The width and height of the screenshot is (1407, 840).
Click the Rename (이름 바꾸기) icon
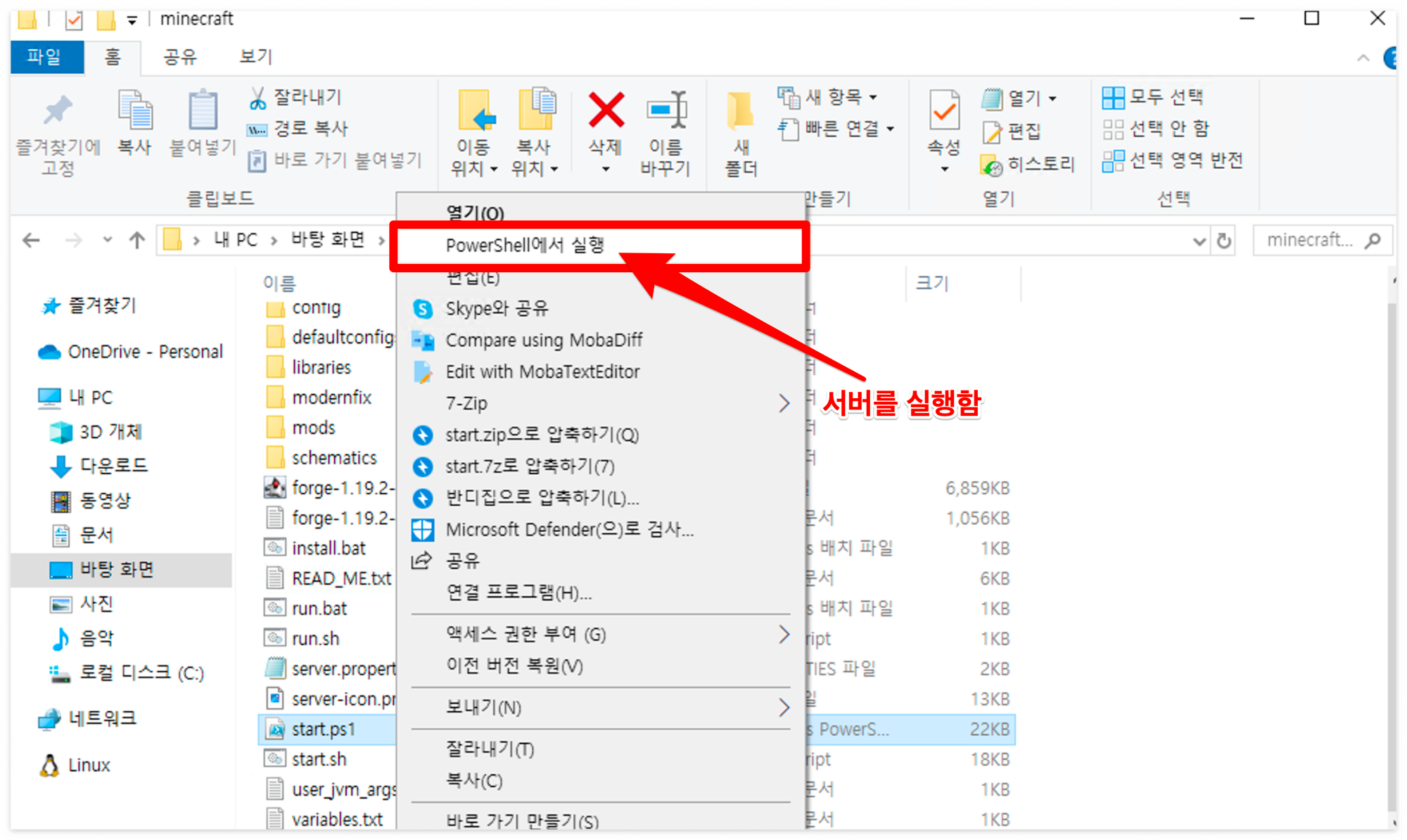[666, 110]
